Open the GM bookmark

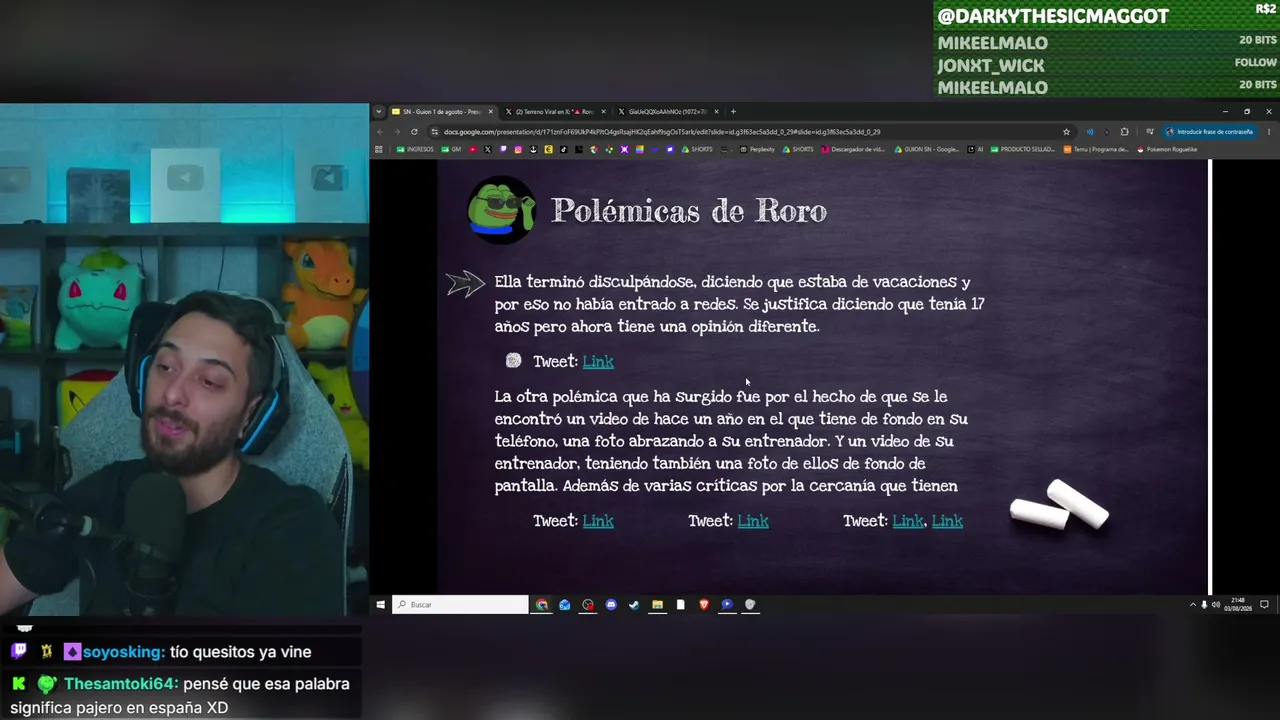tap(452, 150)
